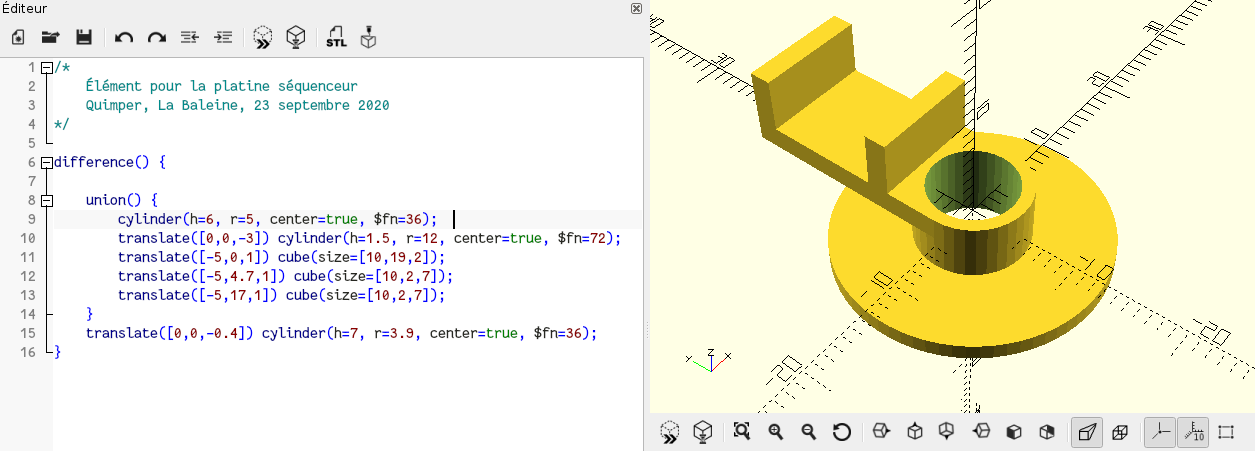
Task: Click the 'translate([0,0,-0.4])' code line
Action: pyautogui.click(x=341, y=333)
